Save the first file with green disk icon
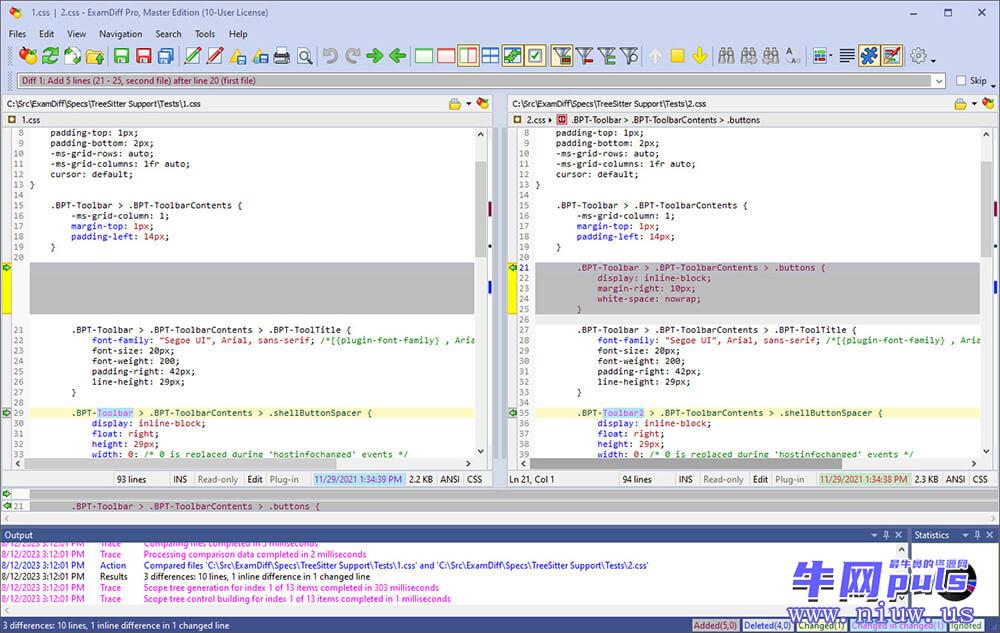Image resolution: width=1000 pixels, height=633 pixels. coord(121,56)
